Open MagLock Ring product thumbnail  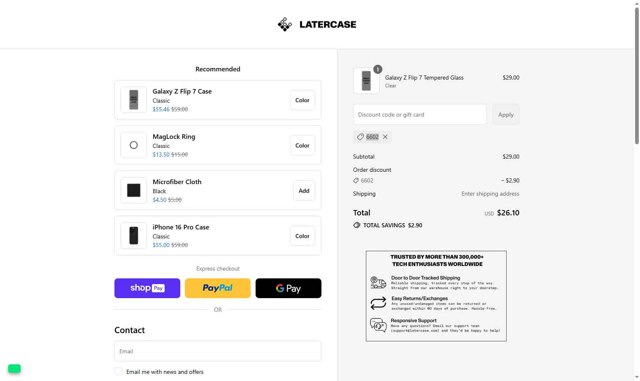click(x=133, y=145)
